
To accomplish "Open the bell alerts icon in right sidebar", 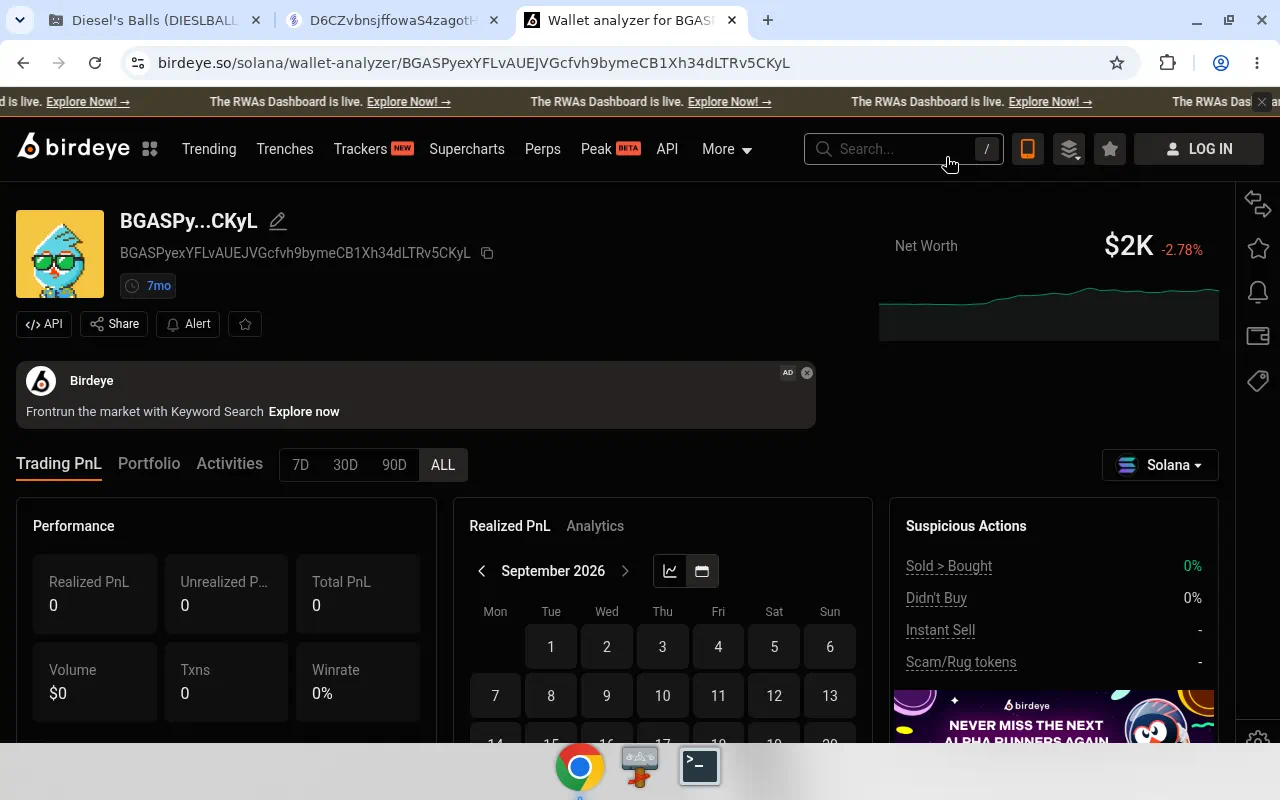I will coord(1258,292).
